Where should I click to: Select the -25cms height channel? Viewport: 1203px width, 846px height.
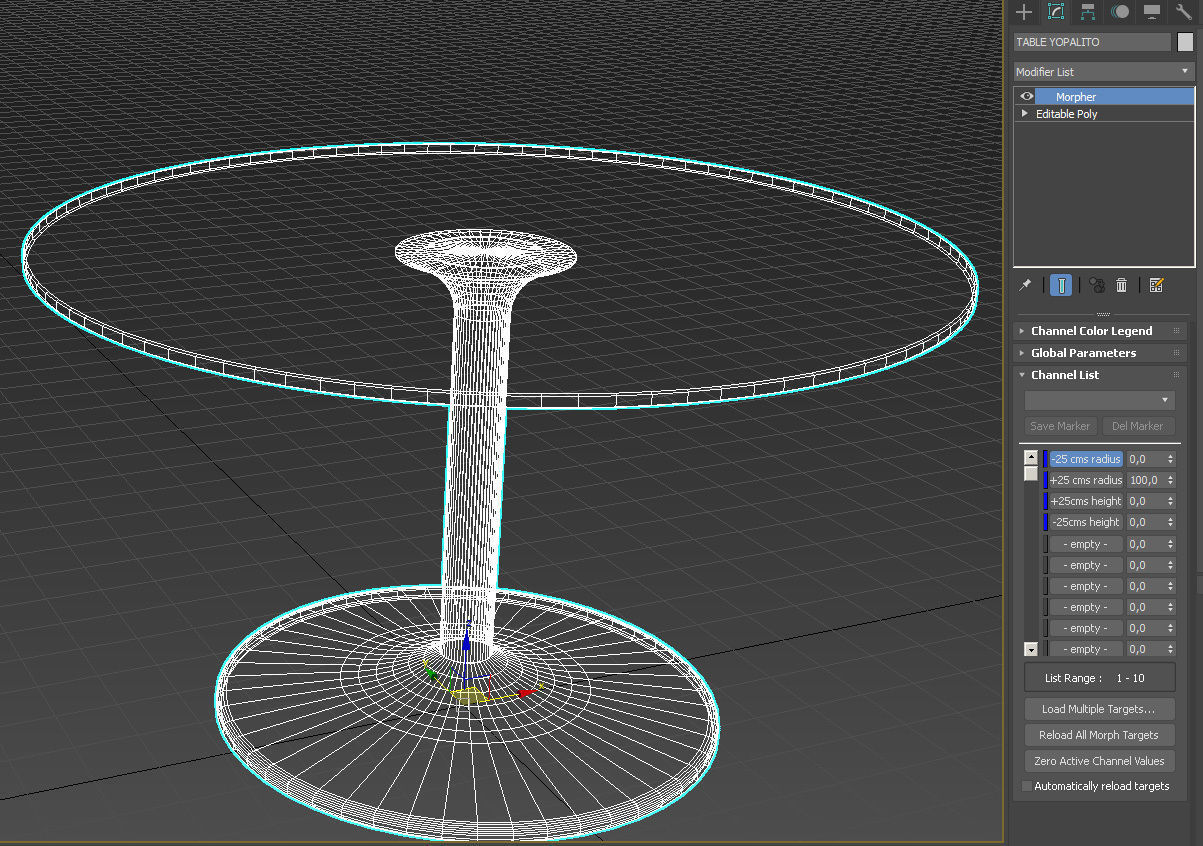[1085, 522]
